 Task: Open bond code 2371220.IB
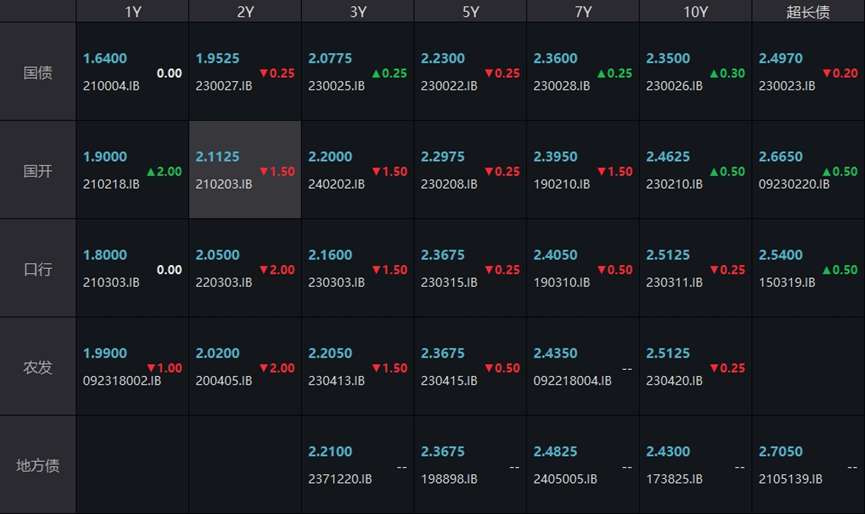point(340,479)
